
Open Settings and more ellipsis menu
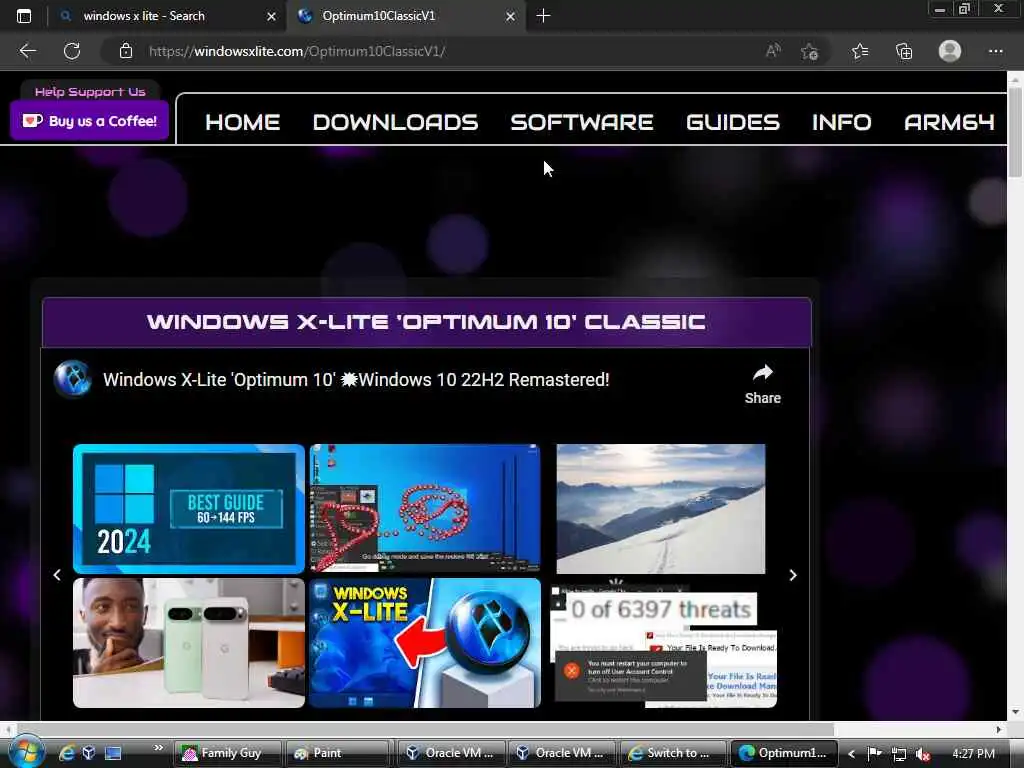coord(995,51)
